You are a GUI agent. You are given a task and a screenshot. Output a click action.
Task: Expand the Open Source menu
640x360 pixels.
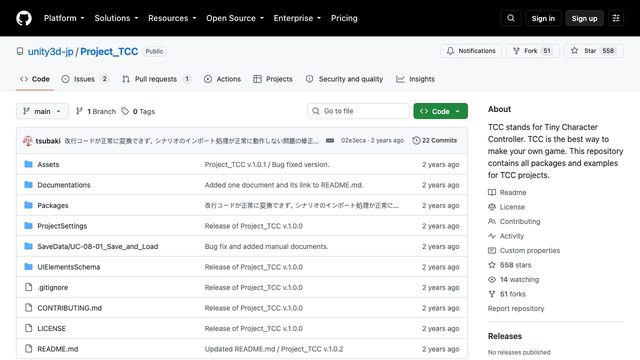(x=235, y=18)
